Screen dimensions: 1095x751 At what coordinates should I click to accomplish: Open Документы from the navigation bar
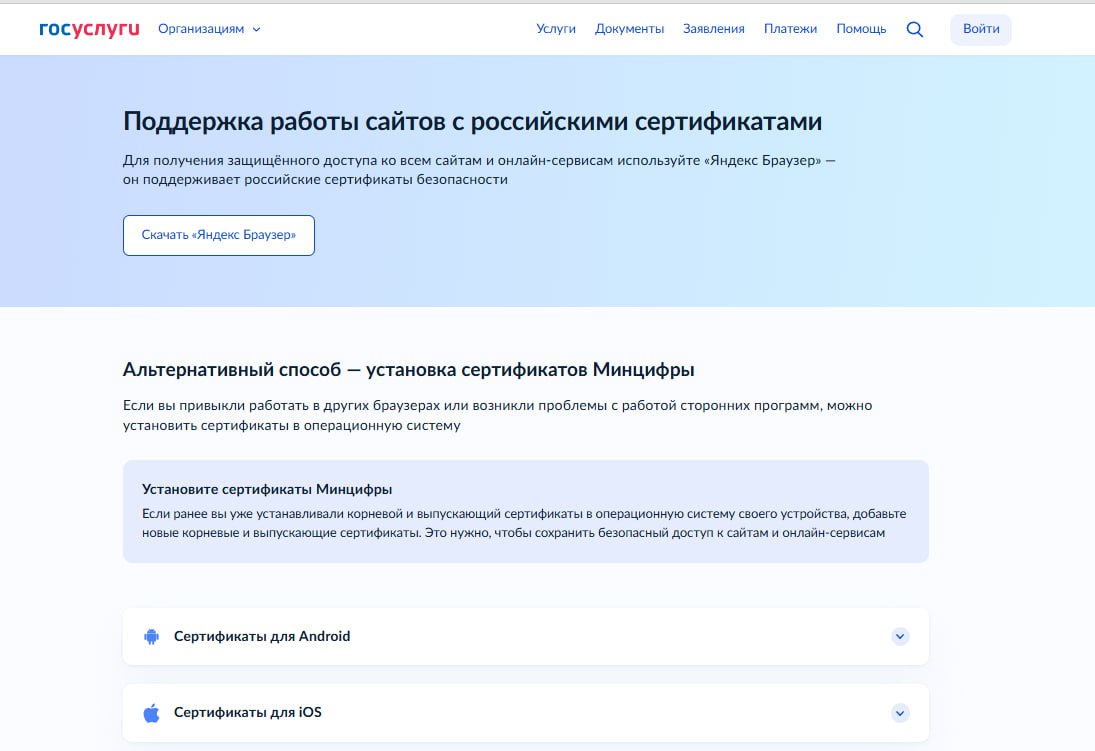(629, 29)
